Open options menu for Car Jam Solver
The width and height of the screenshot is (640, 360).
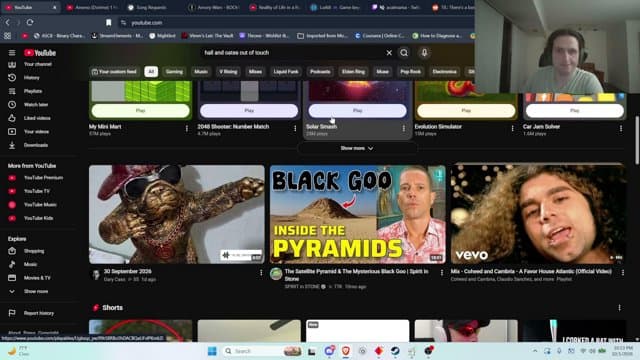pyautogui.click(x=621, y=129)
